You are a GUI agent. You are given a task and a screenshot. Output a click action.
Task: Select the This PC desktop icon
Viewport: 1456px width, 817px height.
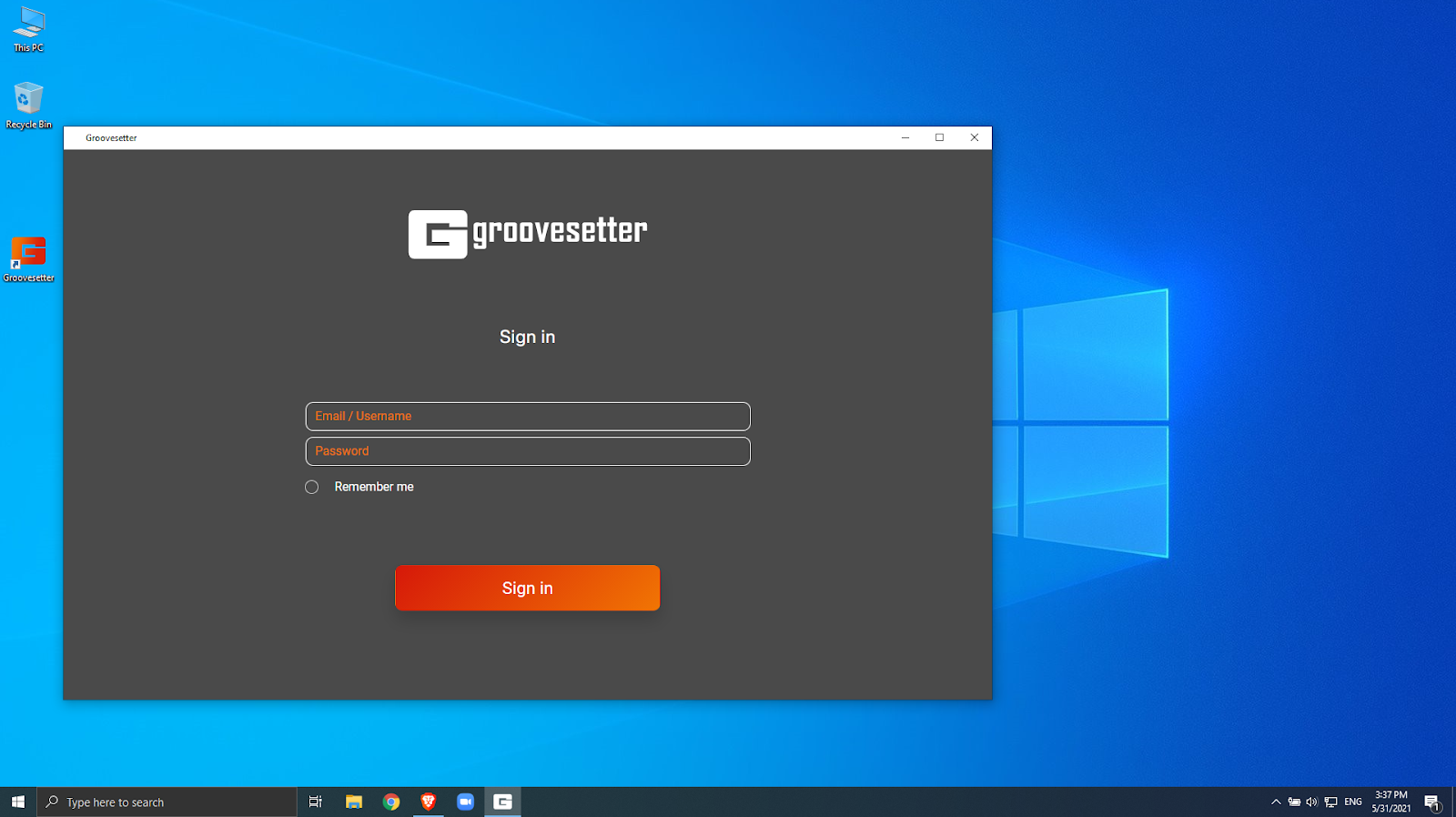[x=28, y=29]
